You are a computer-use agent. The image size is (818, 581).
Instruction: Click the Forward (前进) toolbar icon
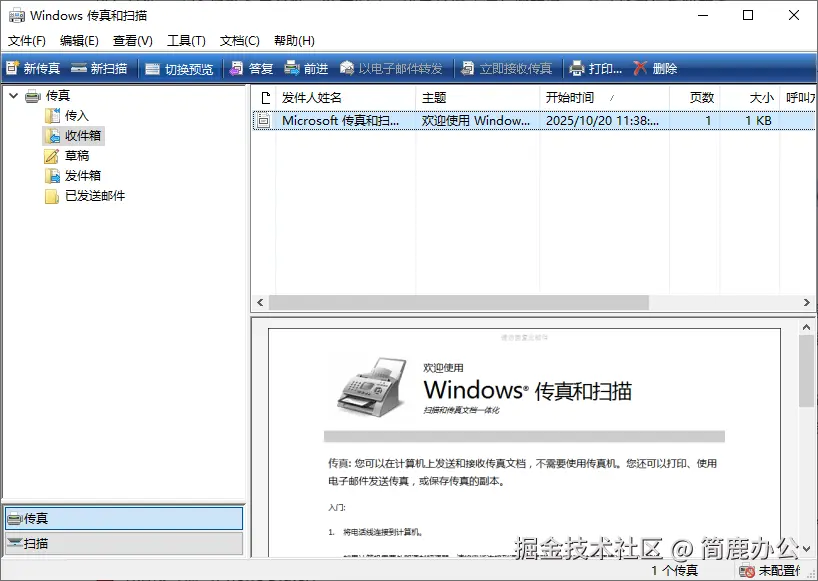(x=292, y=68)
